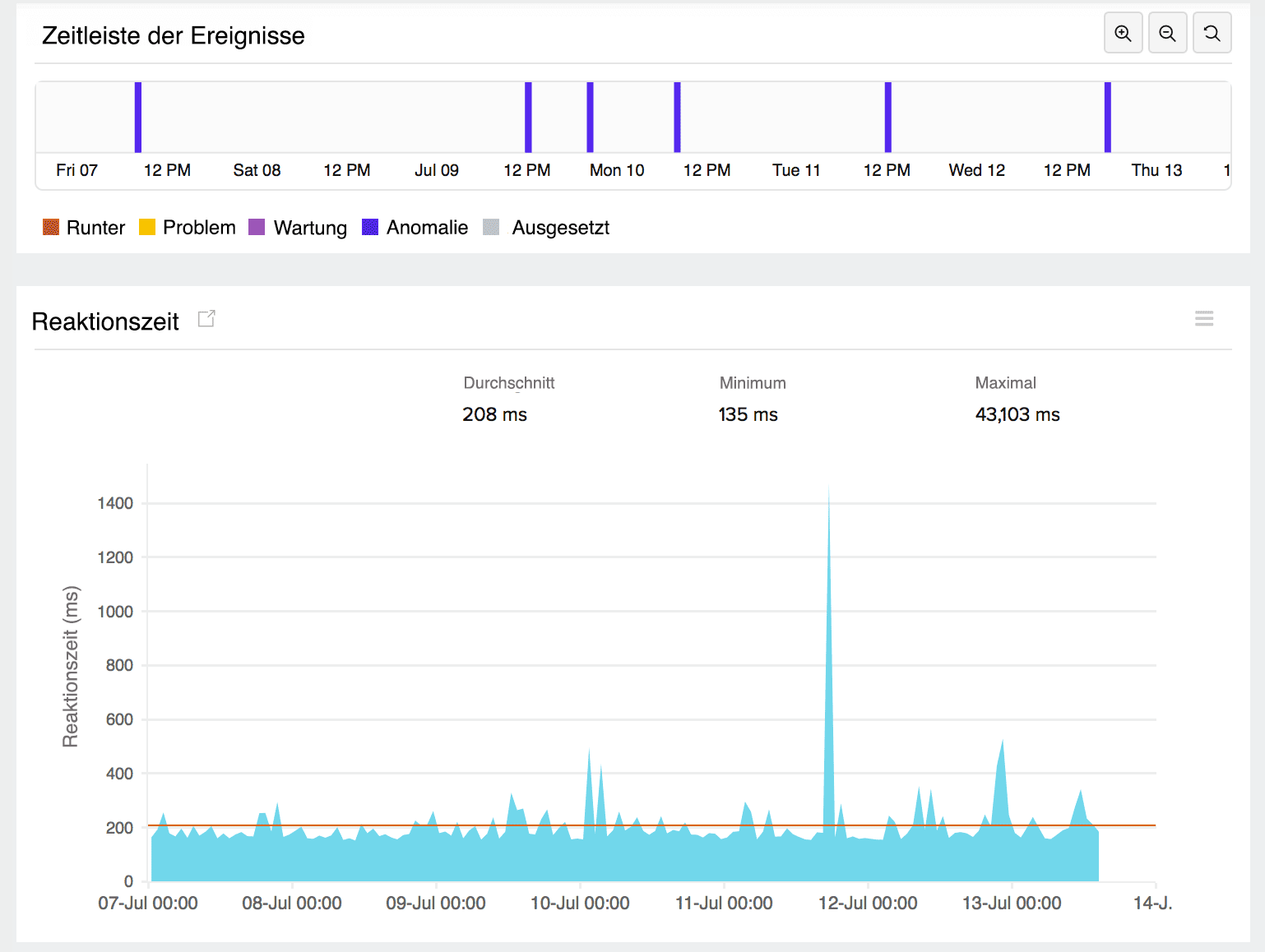Select the anomaly marker at Tuesday 12 PM
Image resolution: width=1265 pixels, height=952 pixels.
tap(888, 117)
